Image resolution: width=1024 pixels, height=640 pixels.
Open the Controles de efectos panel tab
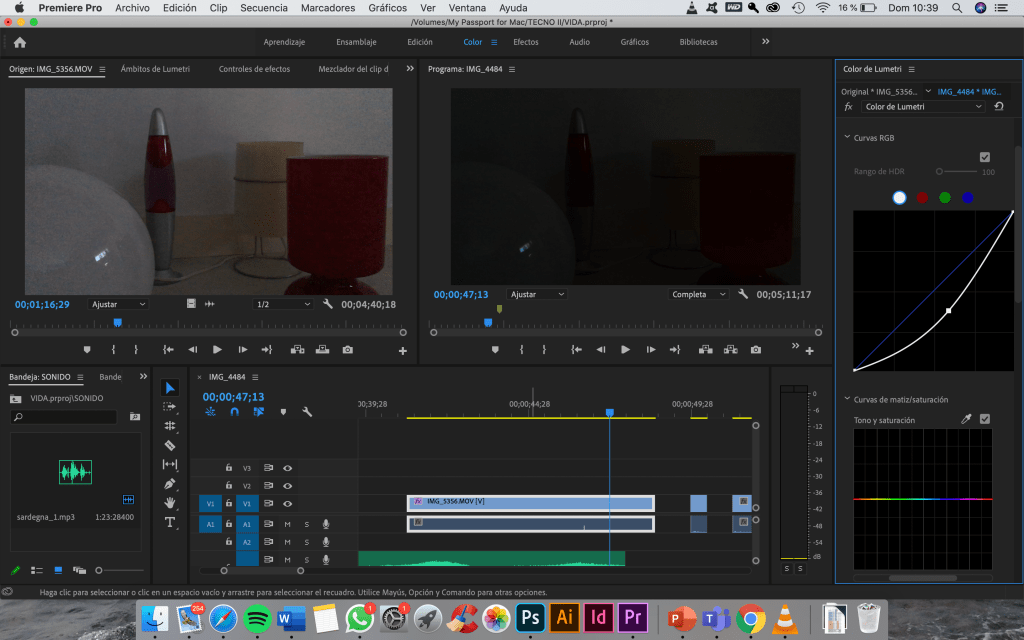point(255,69)
